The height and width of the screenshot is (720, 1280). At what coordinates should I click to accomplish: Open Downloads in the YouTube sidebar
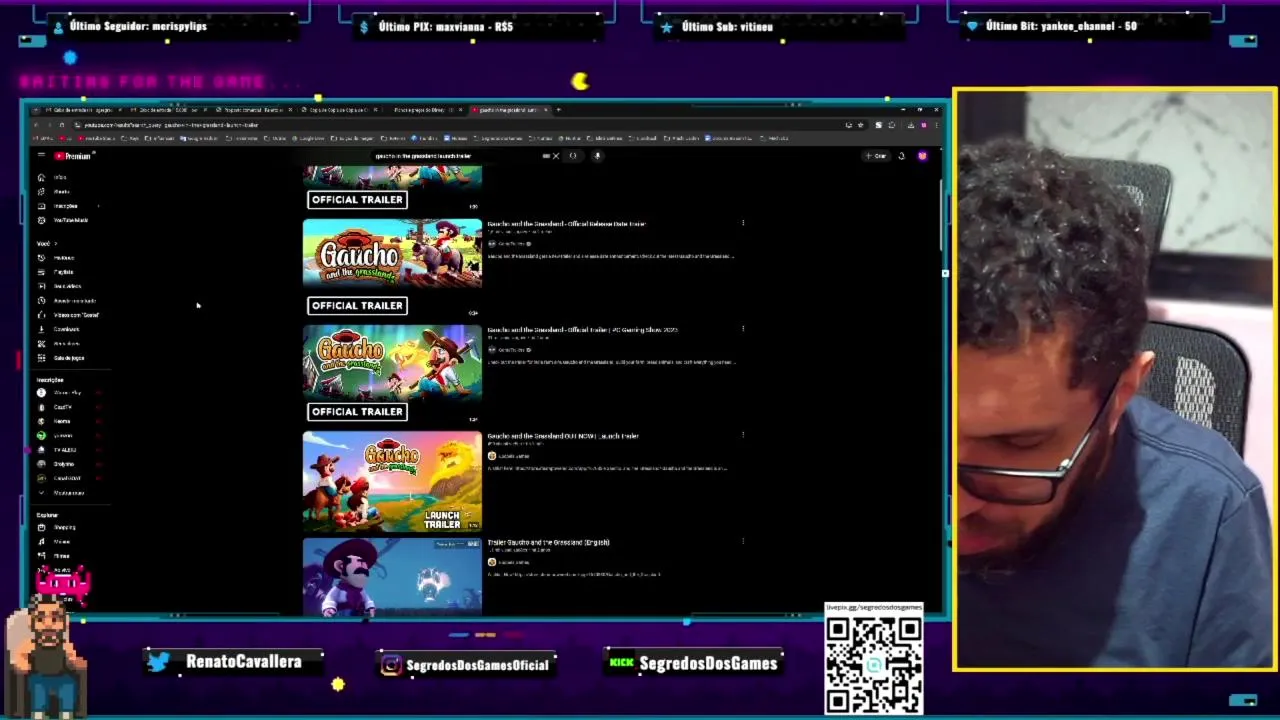tap(60, 329)
